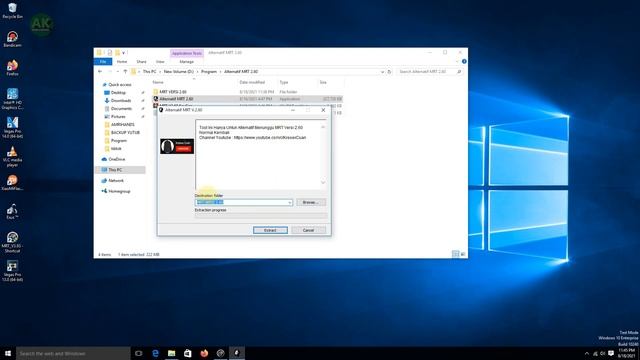
Task: Click the Explorer search box
Action: tap(430, 71)
